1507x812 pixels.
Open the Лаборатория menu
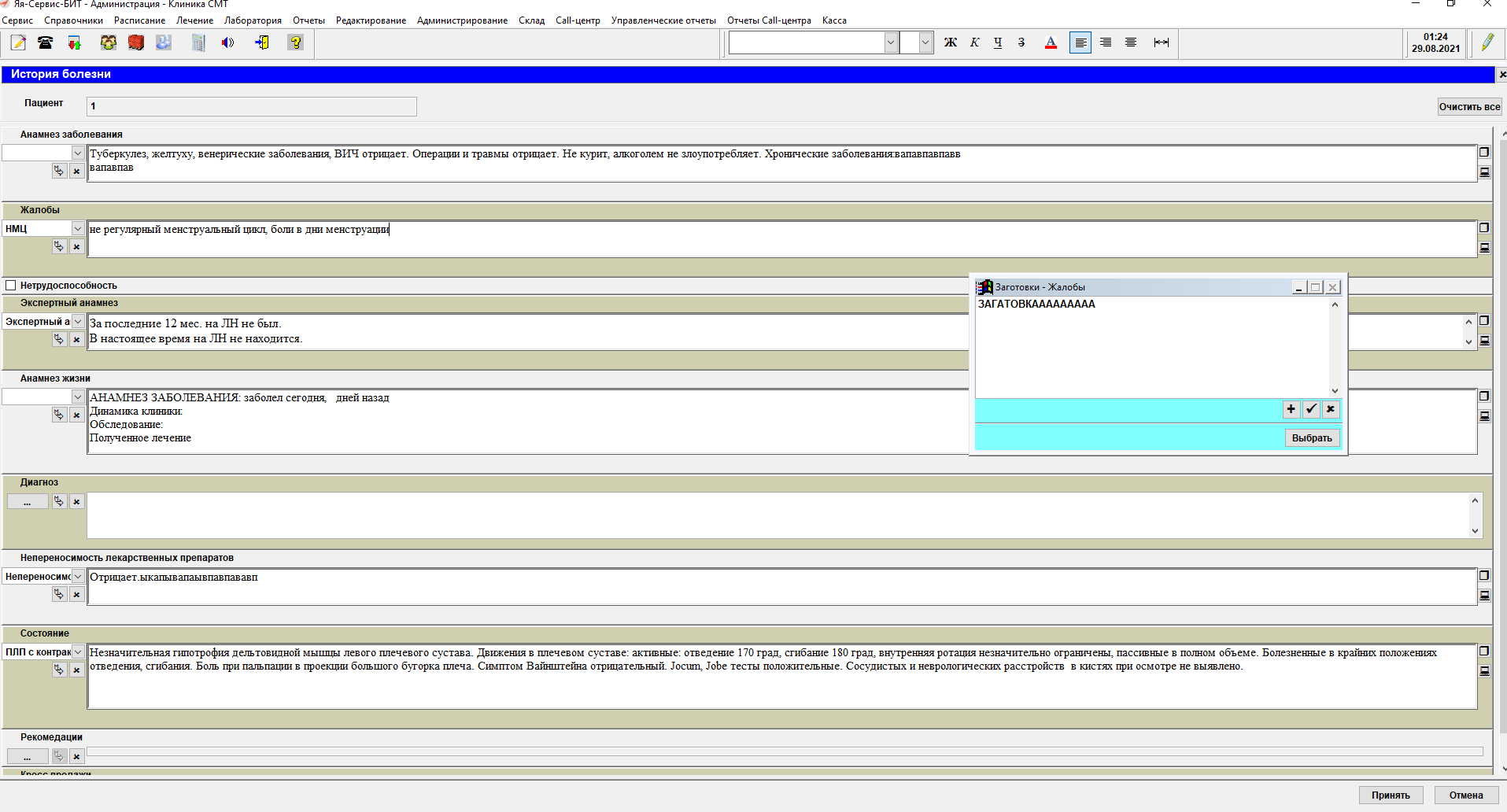253,20
